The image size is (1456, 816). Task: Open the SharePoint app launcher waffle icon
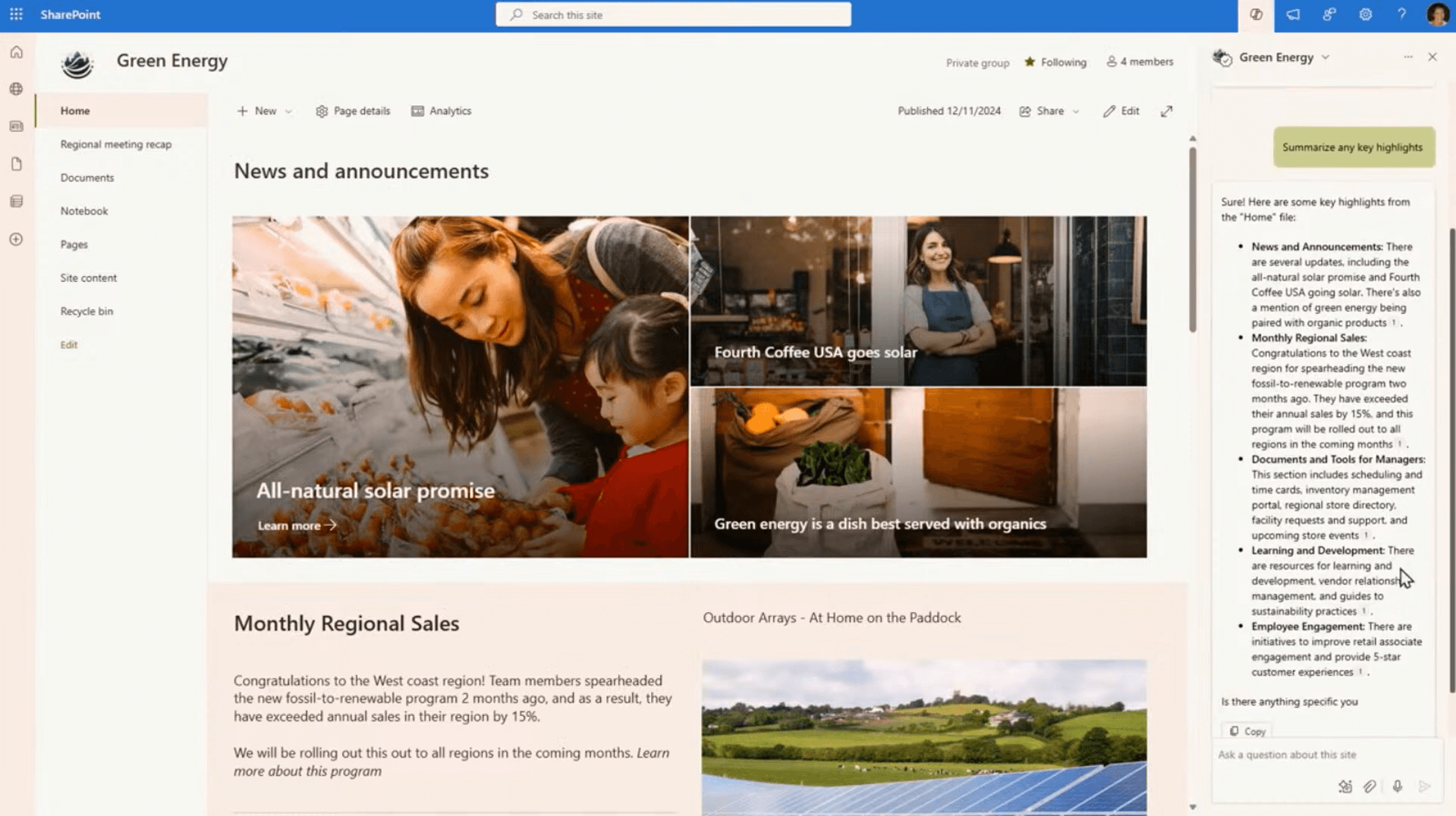click(x=16, y=14)
